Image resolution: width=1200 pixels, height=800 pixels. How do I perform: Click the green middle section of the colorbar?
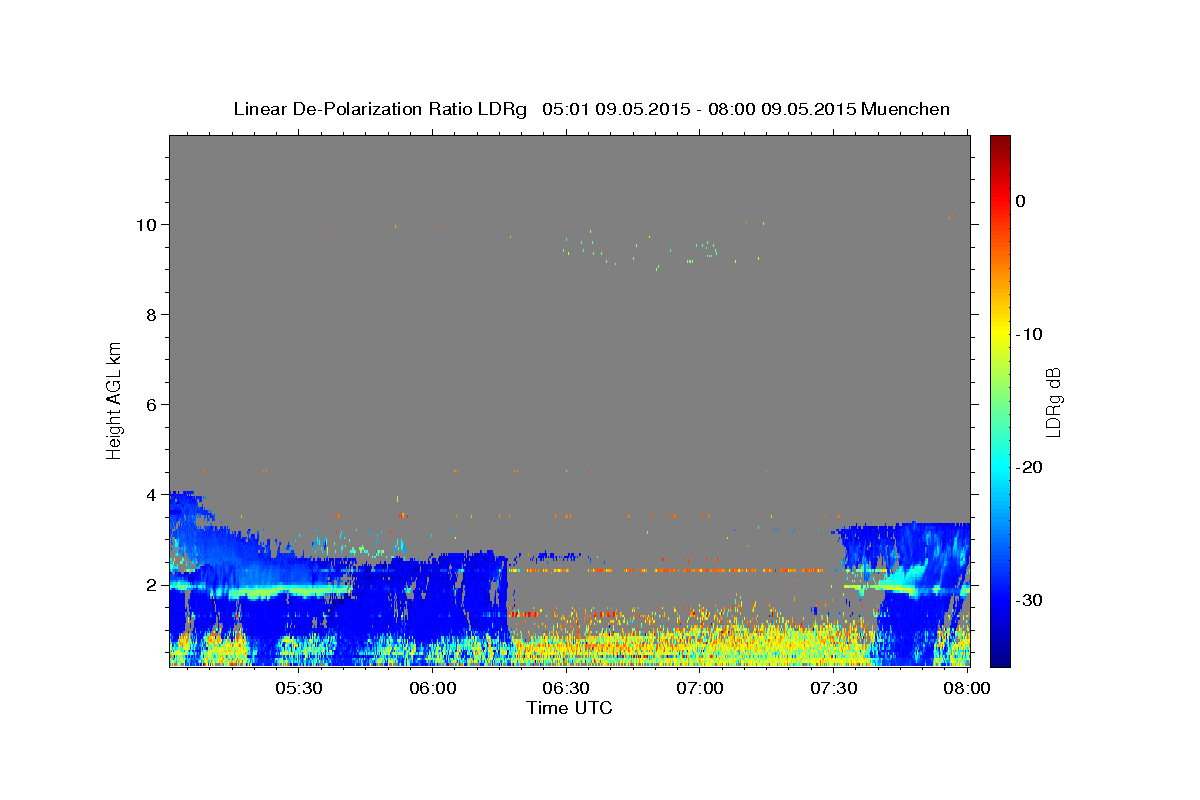1000,400
